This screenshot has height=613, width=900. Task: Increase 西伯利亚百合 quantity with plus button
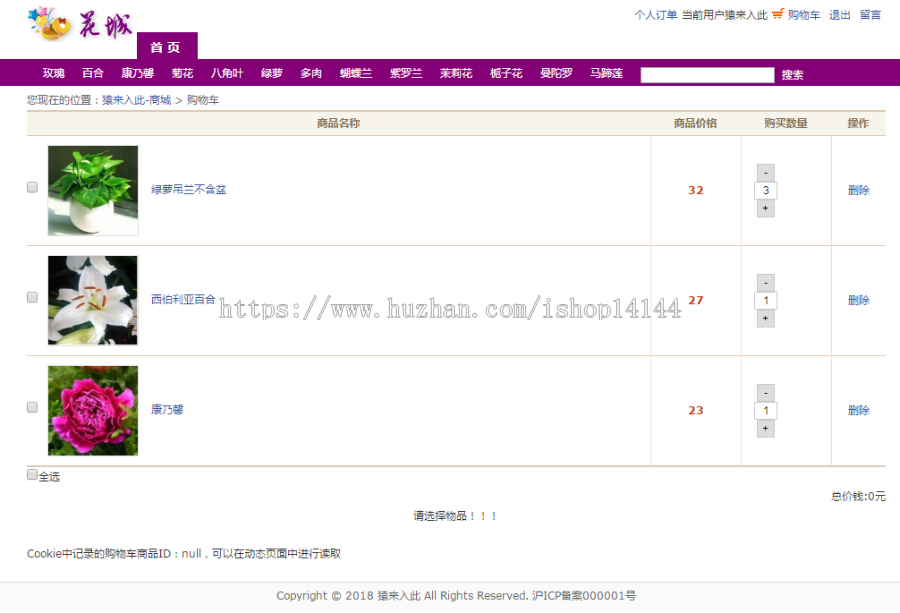[765, 317]
